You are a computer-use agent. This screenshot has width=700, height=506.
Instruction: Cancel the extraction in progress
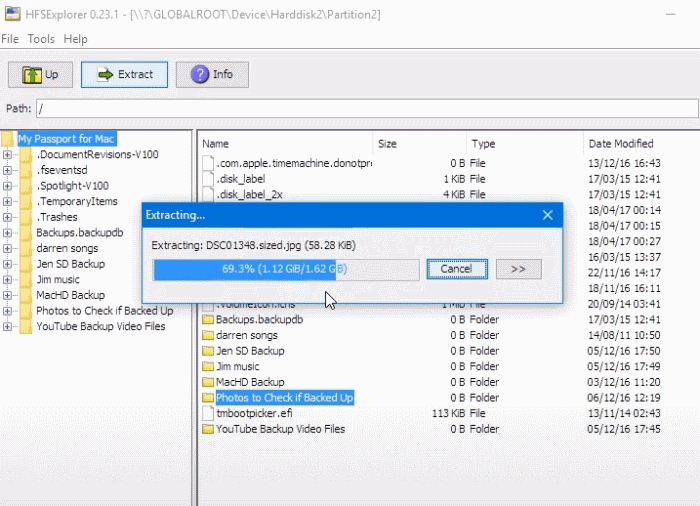[457, 269]
